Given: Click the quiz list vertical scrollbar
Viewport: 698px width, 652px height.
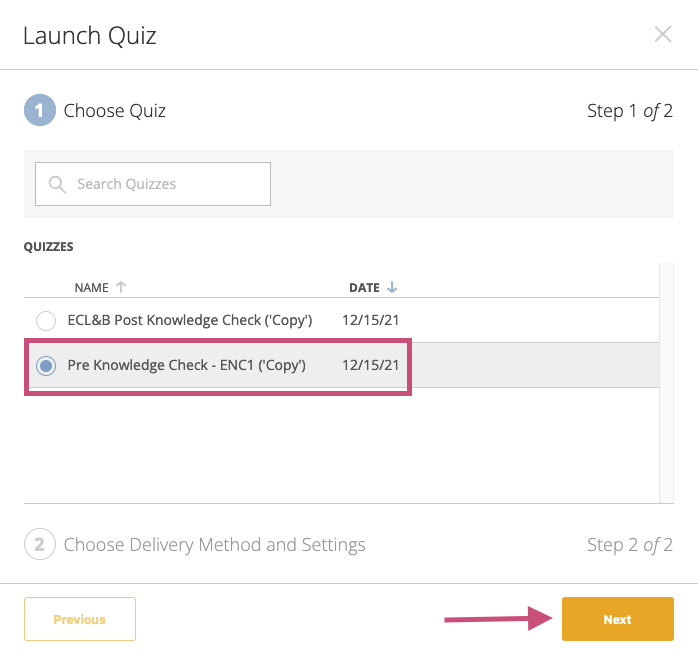Looking at the screenshot, I should coord(666,383).
